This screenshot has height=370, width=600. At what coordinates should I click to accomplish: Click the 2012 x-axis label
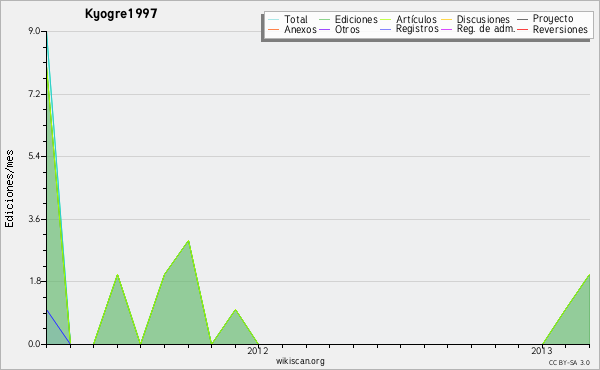(258, 350)
